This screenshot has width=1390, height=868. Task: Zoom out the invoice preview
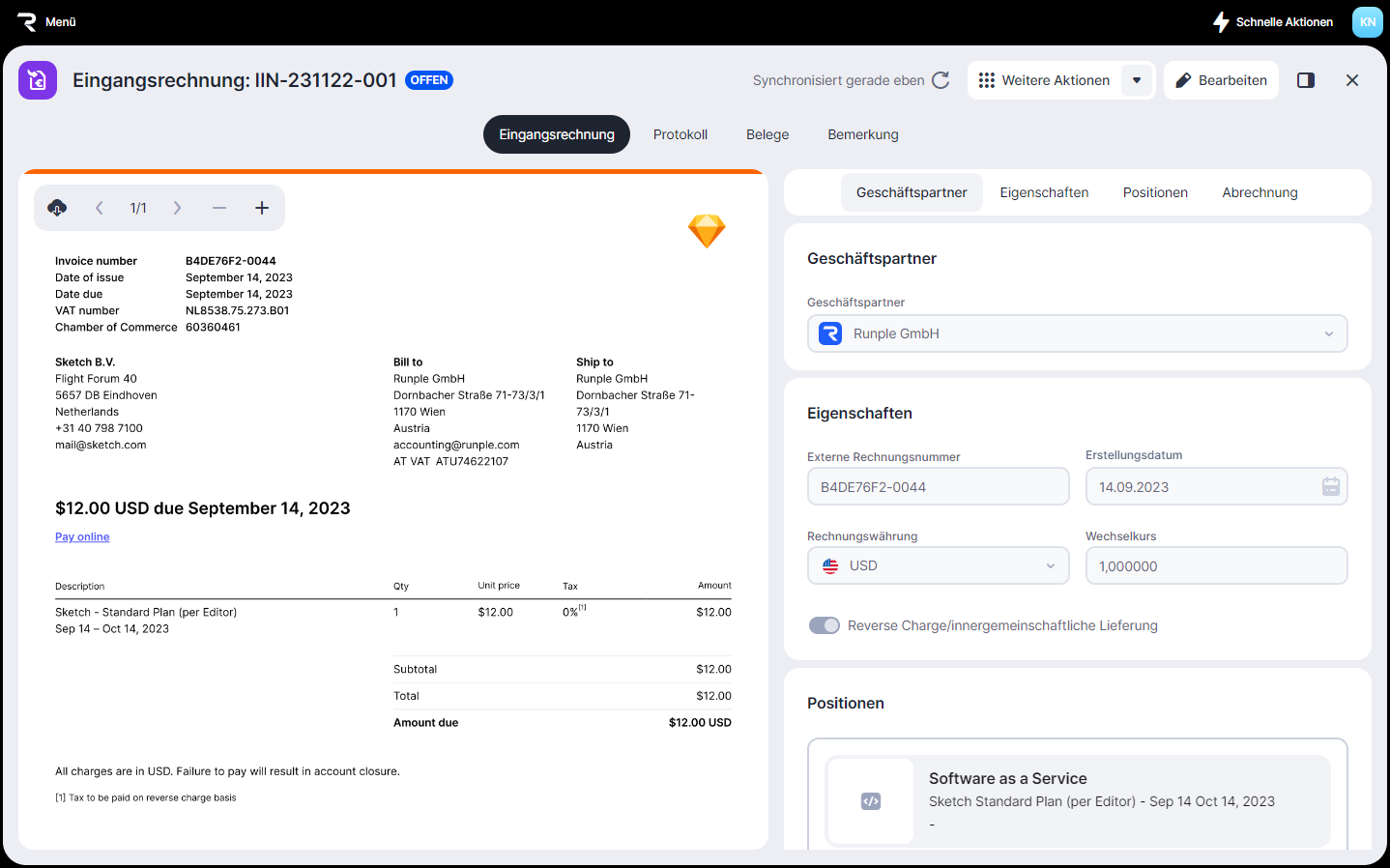coord(219,208)
